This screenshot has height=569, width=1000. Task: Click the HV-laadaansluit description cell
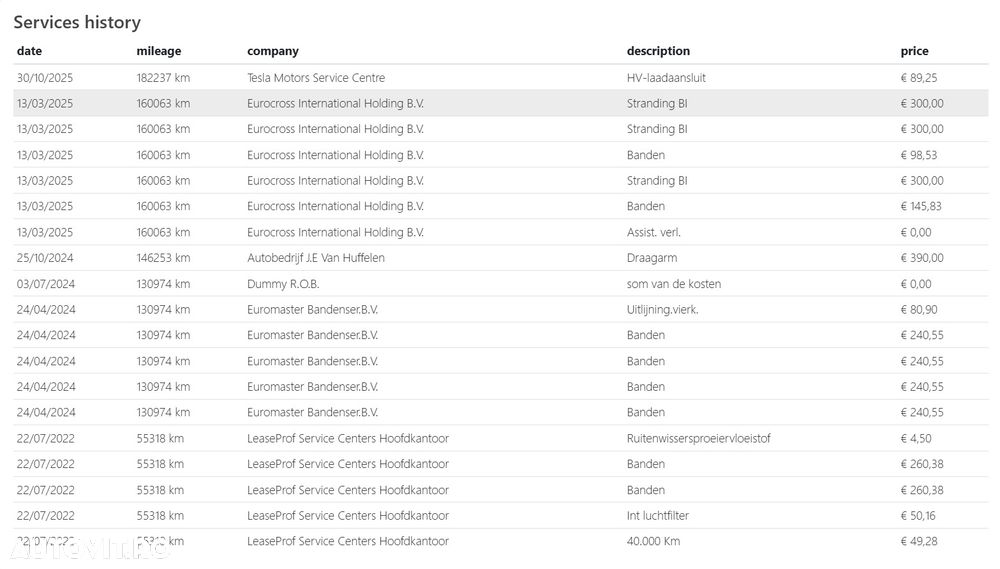pos(666,78)
